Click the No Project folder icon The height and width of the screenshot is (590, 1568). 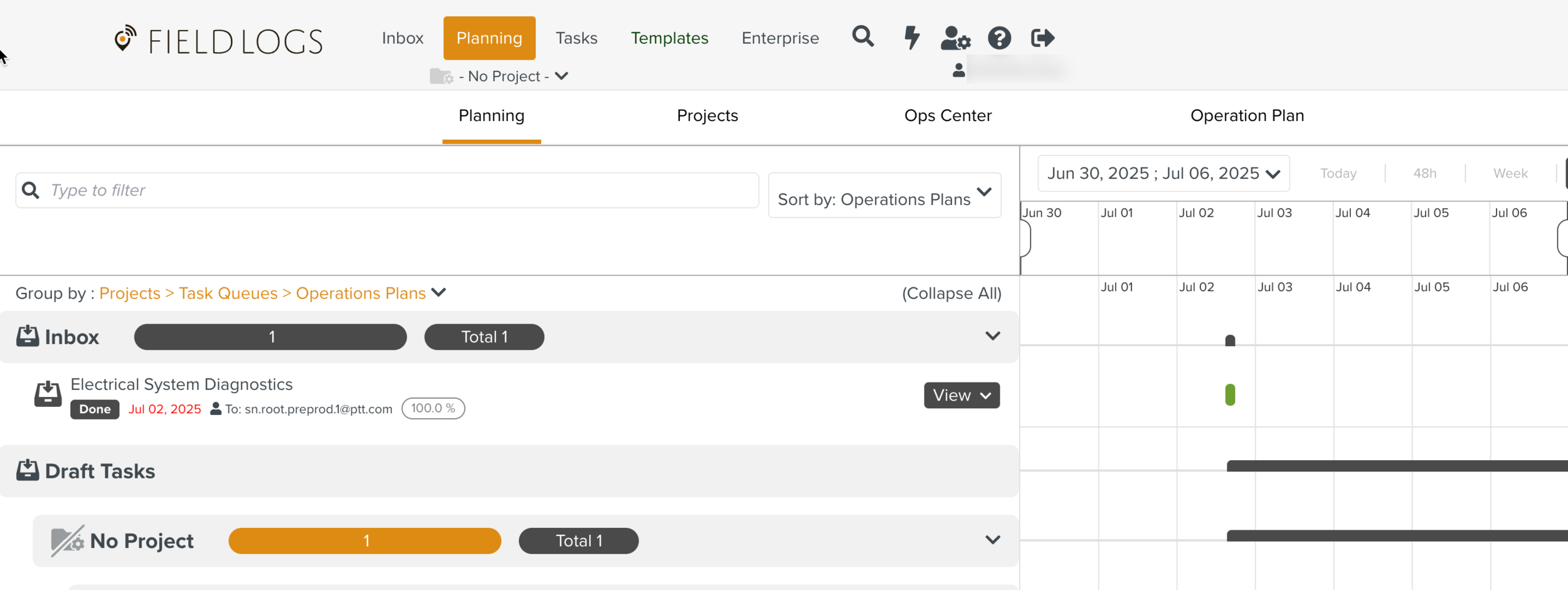(x=67, y=540)
